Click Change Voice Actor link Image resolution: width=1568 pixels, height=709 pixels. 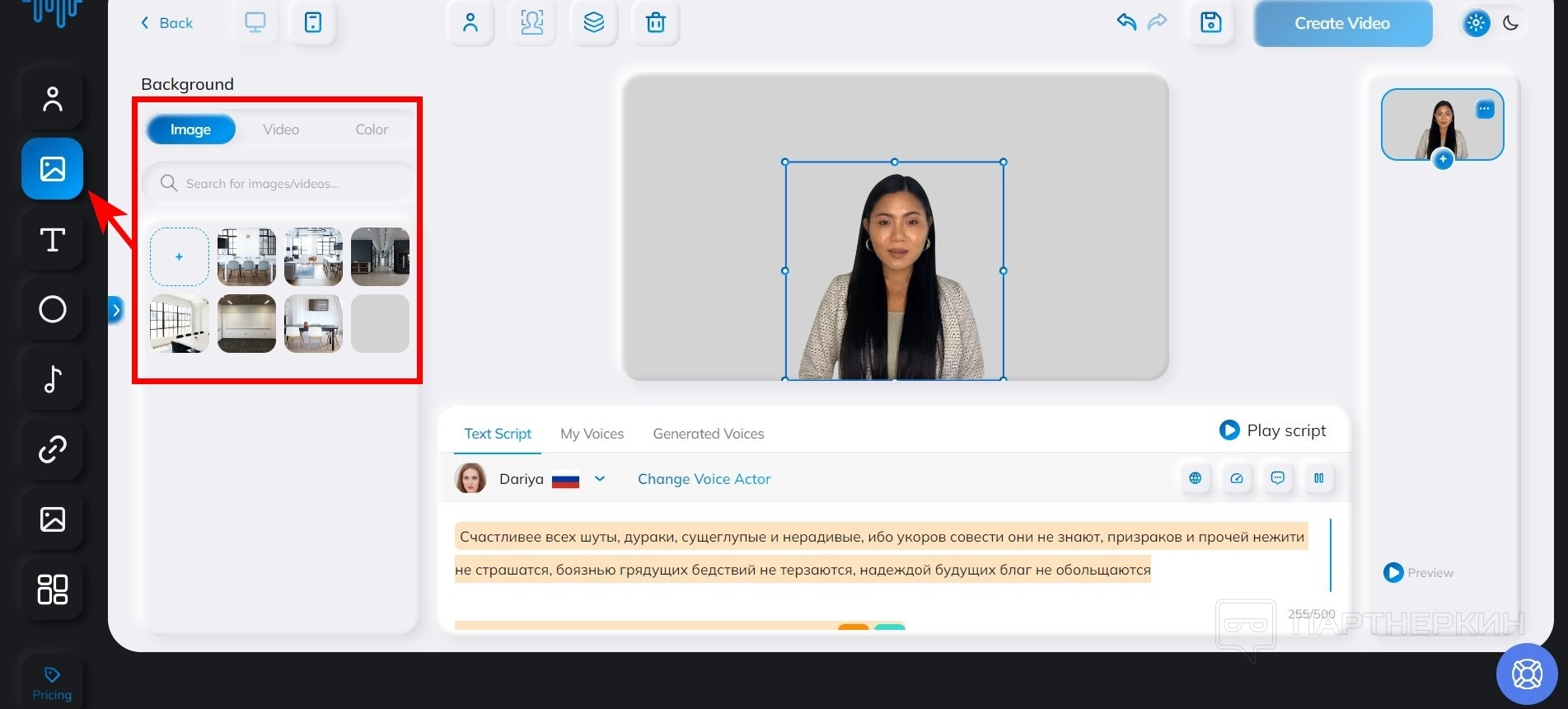tap(704, 479)
